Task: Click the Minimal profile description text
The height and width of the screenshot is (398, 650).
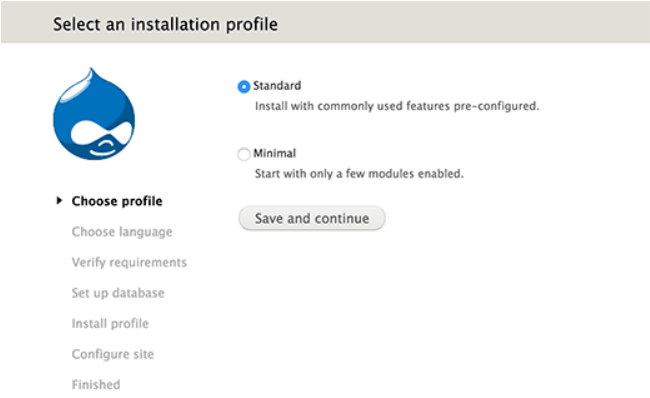Action: coord(359,174)
